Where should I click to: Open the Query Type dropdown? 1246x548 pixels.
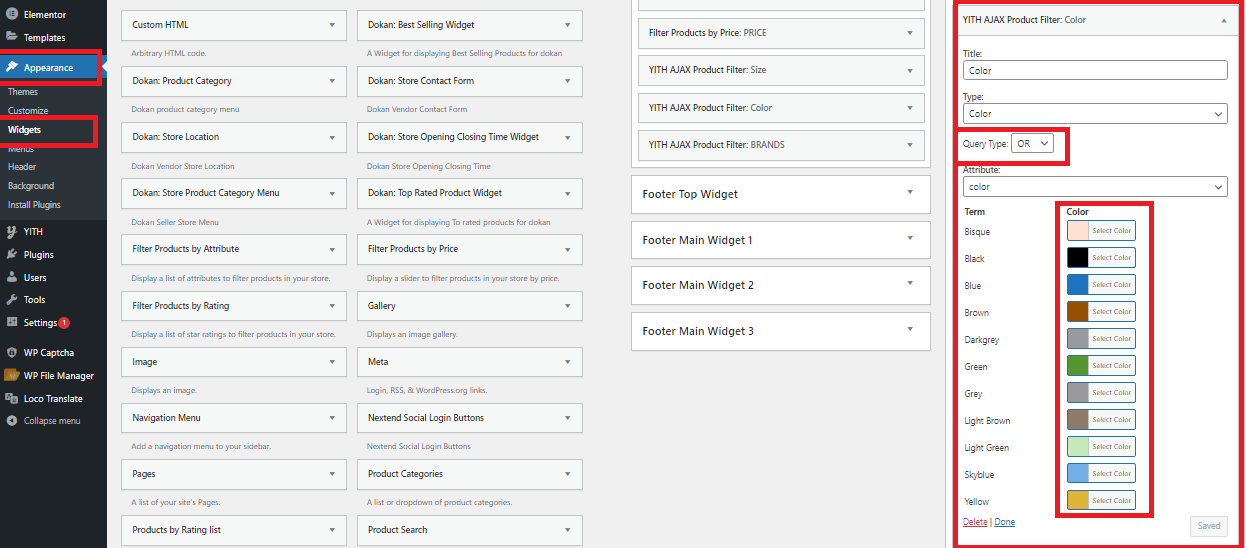click(1032, 144)
